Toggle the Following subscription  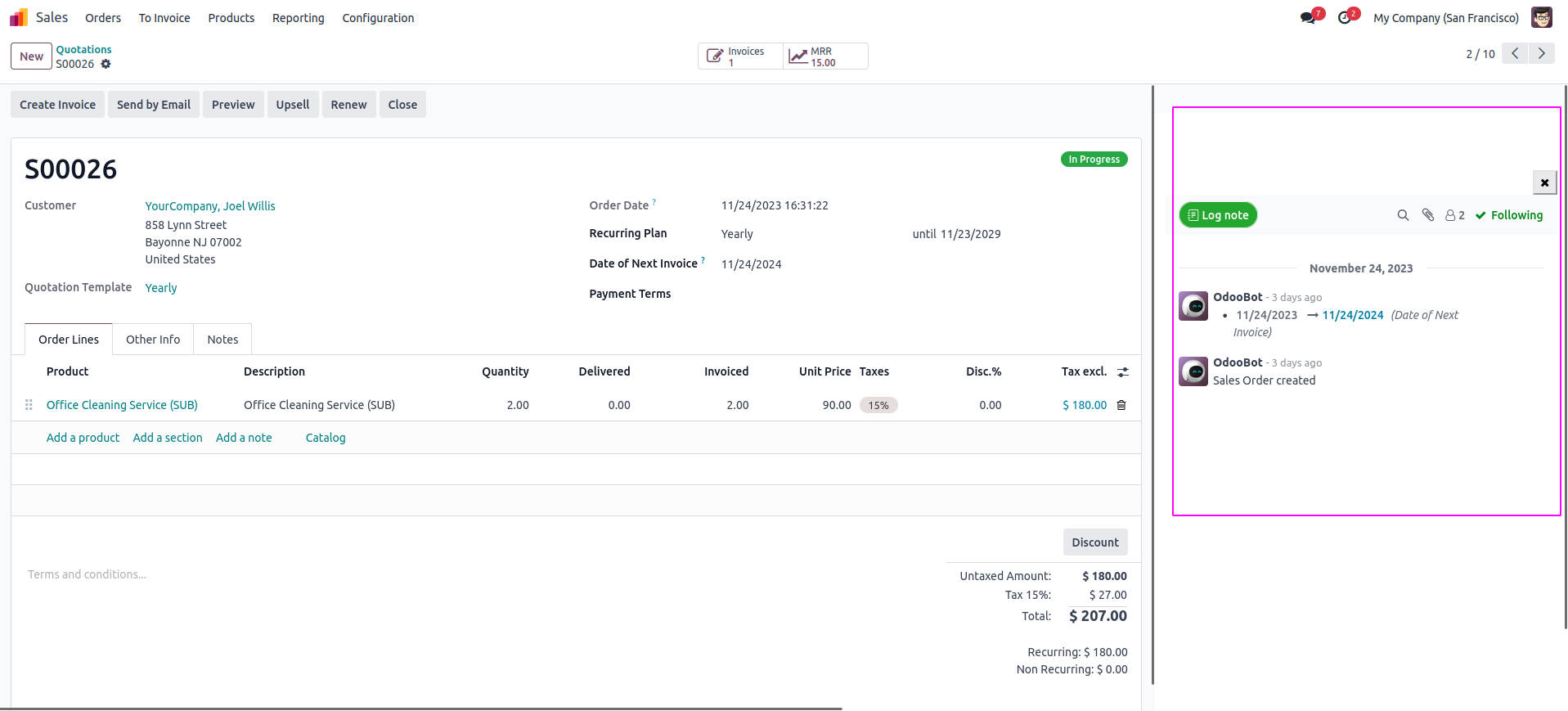[1509, 215]
